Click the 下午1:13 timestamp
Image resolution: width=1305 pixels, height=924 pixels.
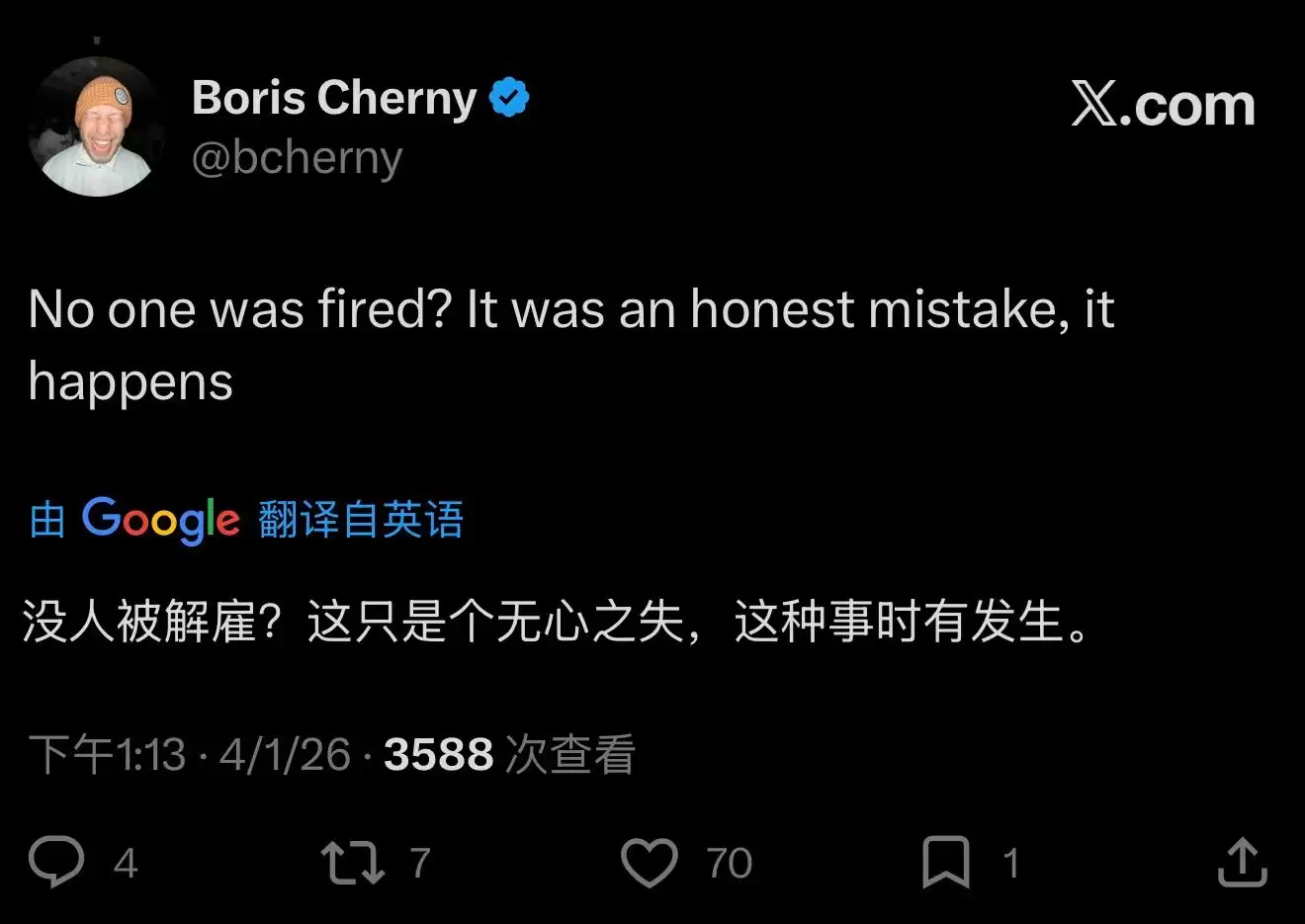(107, 755)
